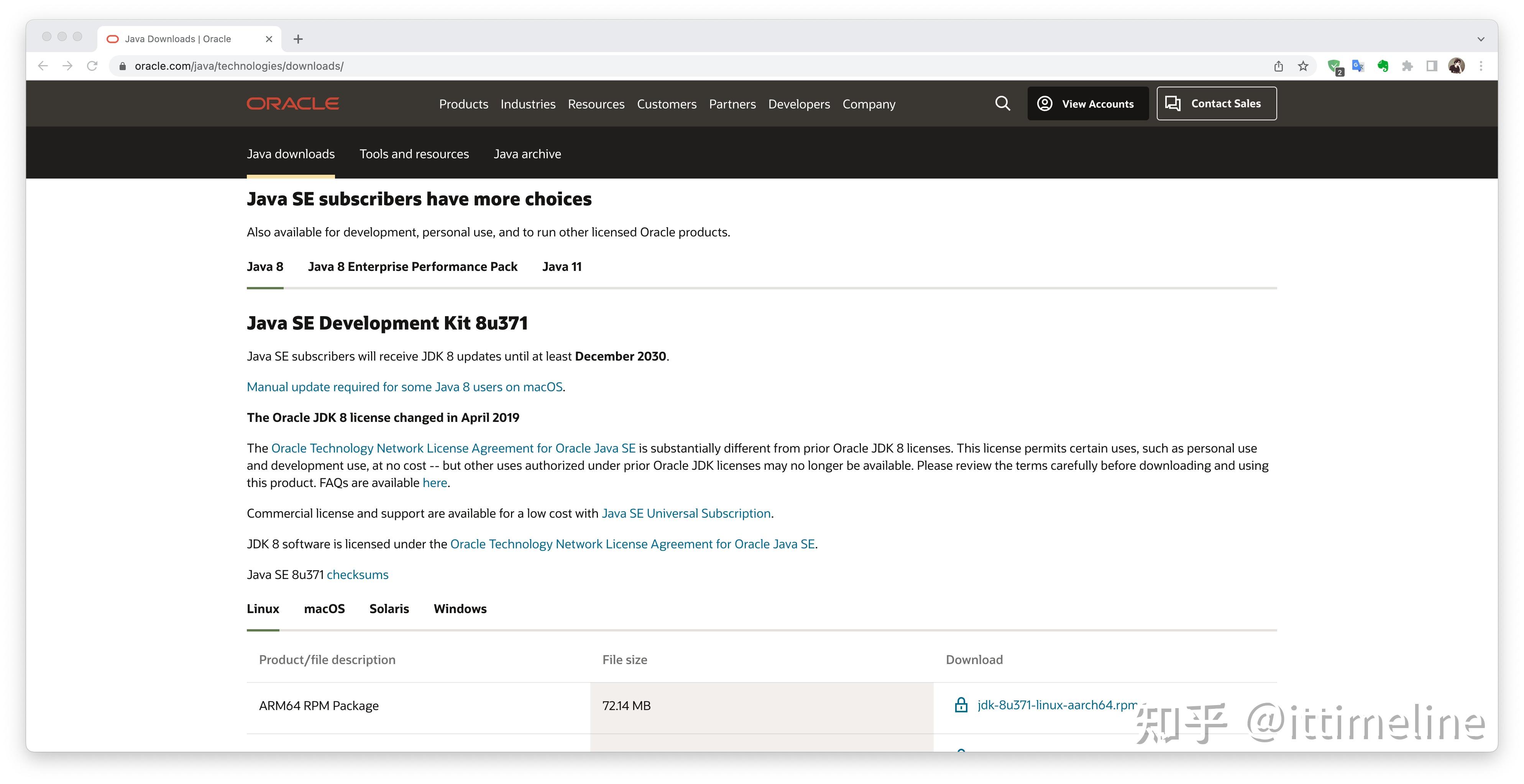1524x784 pixels.
Task: Open the checksums link
Action: 357,575
